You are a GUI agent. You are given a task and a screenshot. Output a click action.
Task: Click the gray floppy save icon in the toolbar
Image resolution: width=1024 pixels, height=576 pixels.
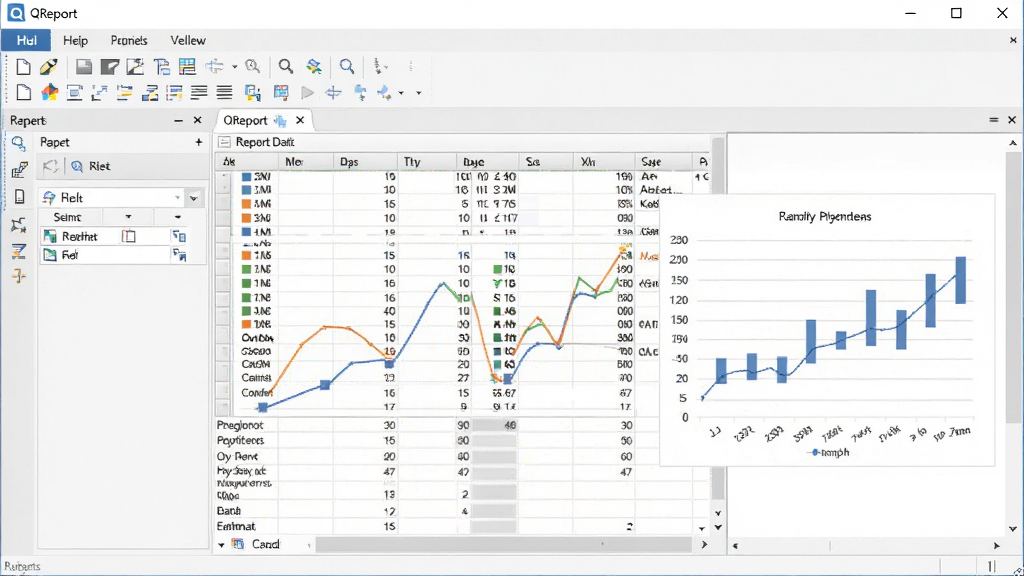[84, 67]
